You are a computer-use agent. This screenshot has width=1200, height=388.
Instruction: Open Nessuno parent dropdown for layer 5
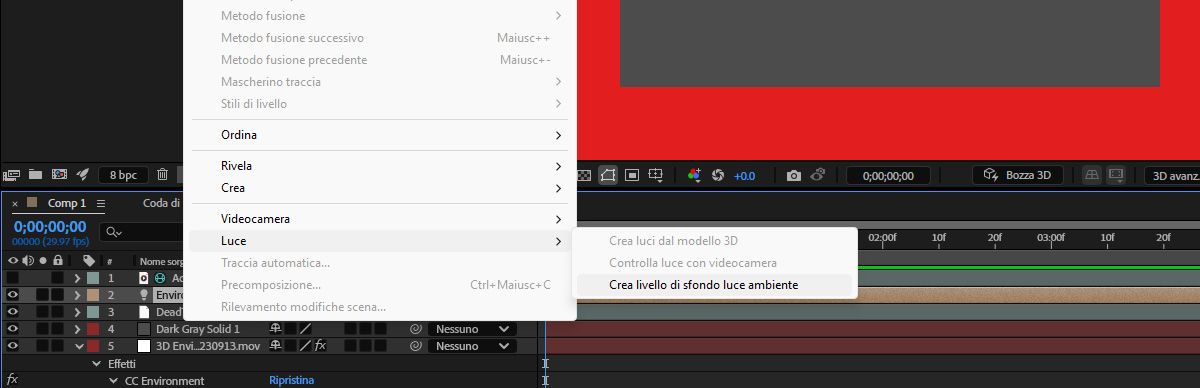point(472,346)
